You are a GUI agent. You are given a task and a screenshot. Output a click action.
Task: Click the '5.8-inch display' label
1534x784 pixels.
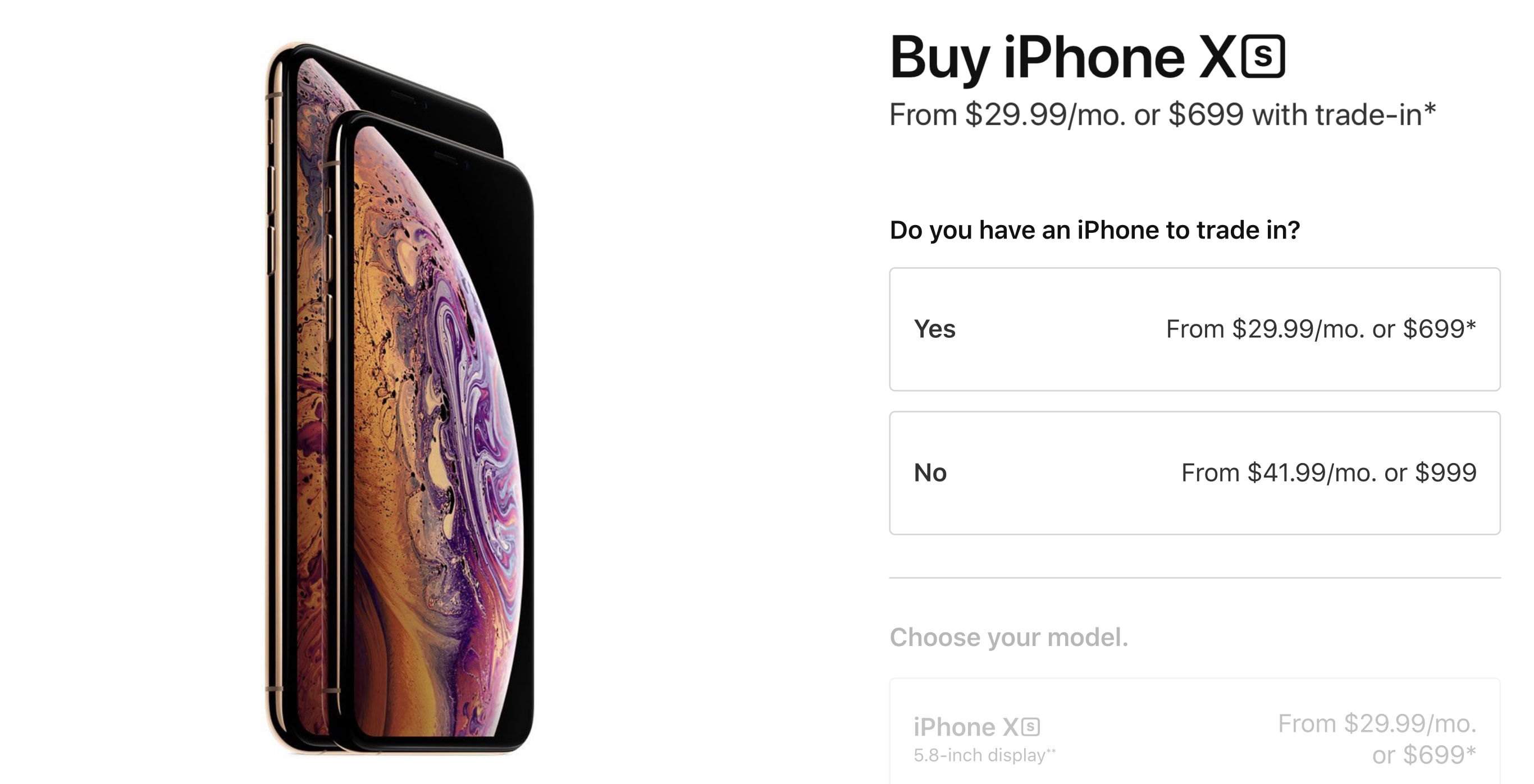pyautogui.click(x=980, y=755)
